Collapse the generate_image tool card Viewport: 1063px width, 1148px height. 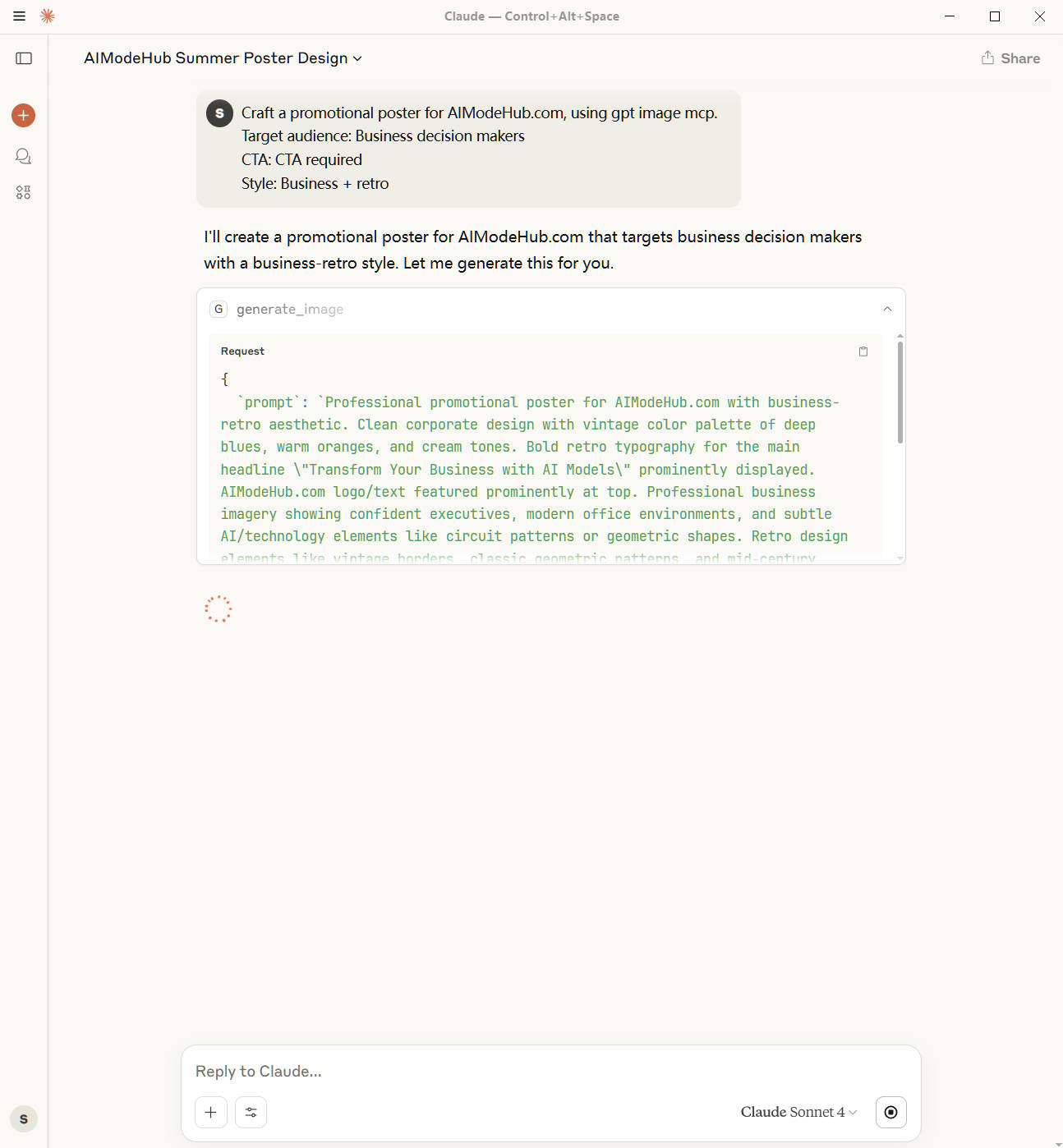click(886, 310)
